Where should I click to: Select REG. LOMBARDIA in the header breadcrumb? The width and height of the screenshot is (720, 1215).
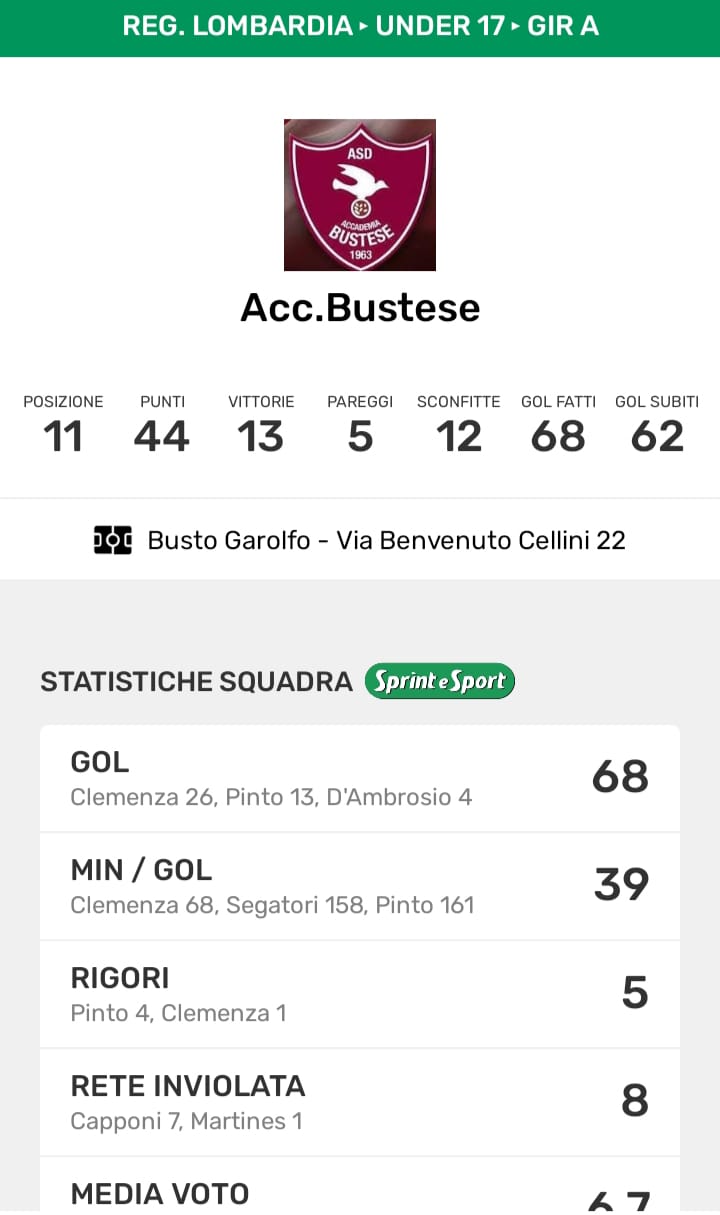coord(237,26)
